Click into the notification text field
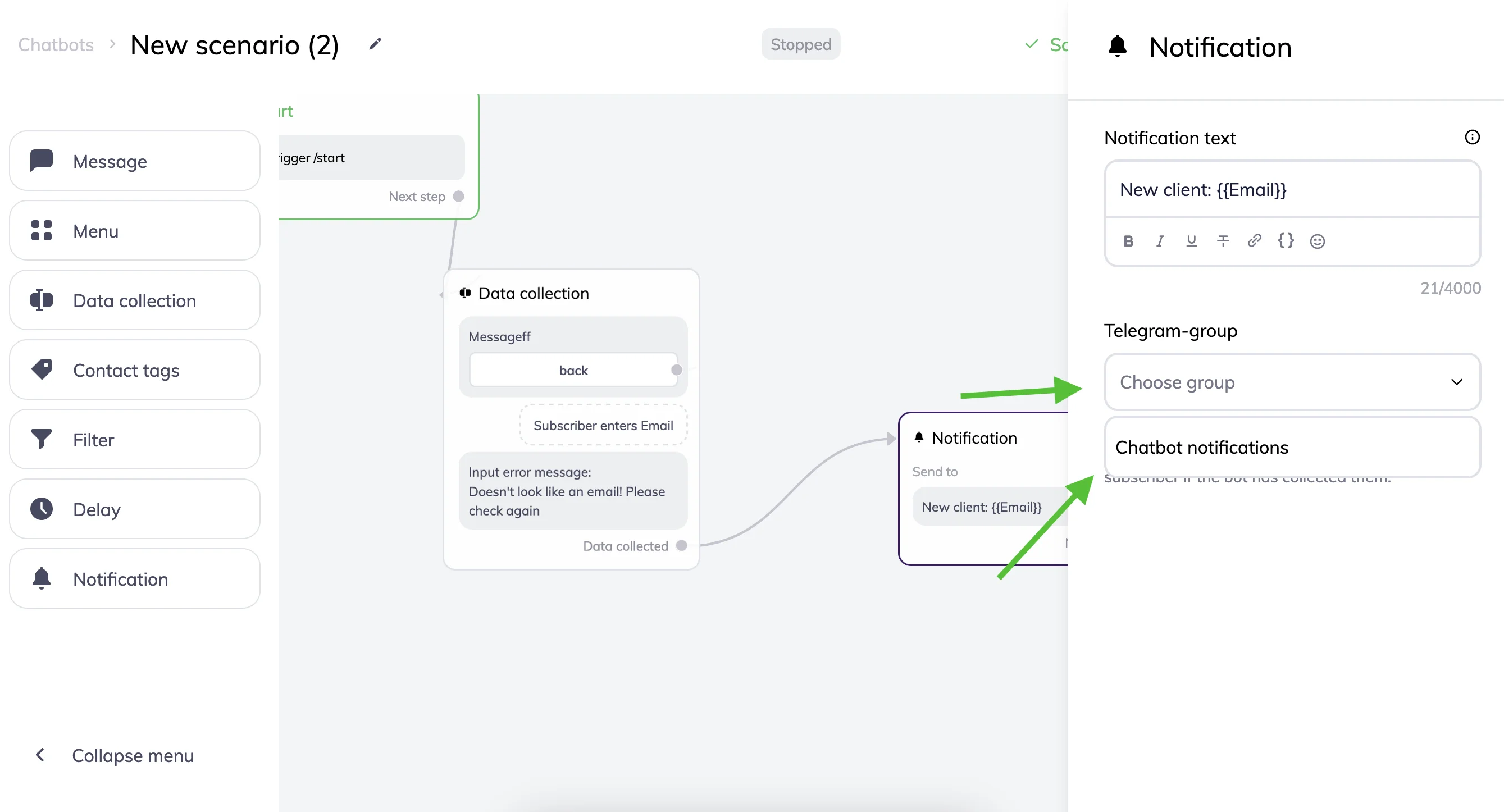1504x812 pixels. tap(1292, 190)
